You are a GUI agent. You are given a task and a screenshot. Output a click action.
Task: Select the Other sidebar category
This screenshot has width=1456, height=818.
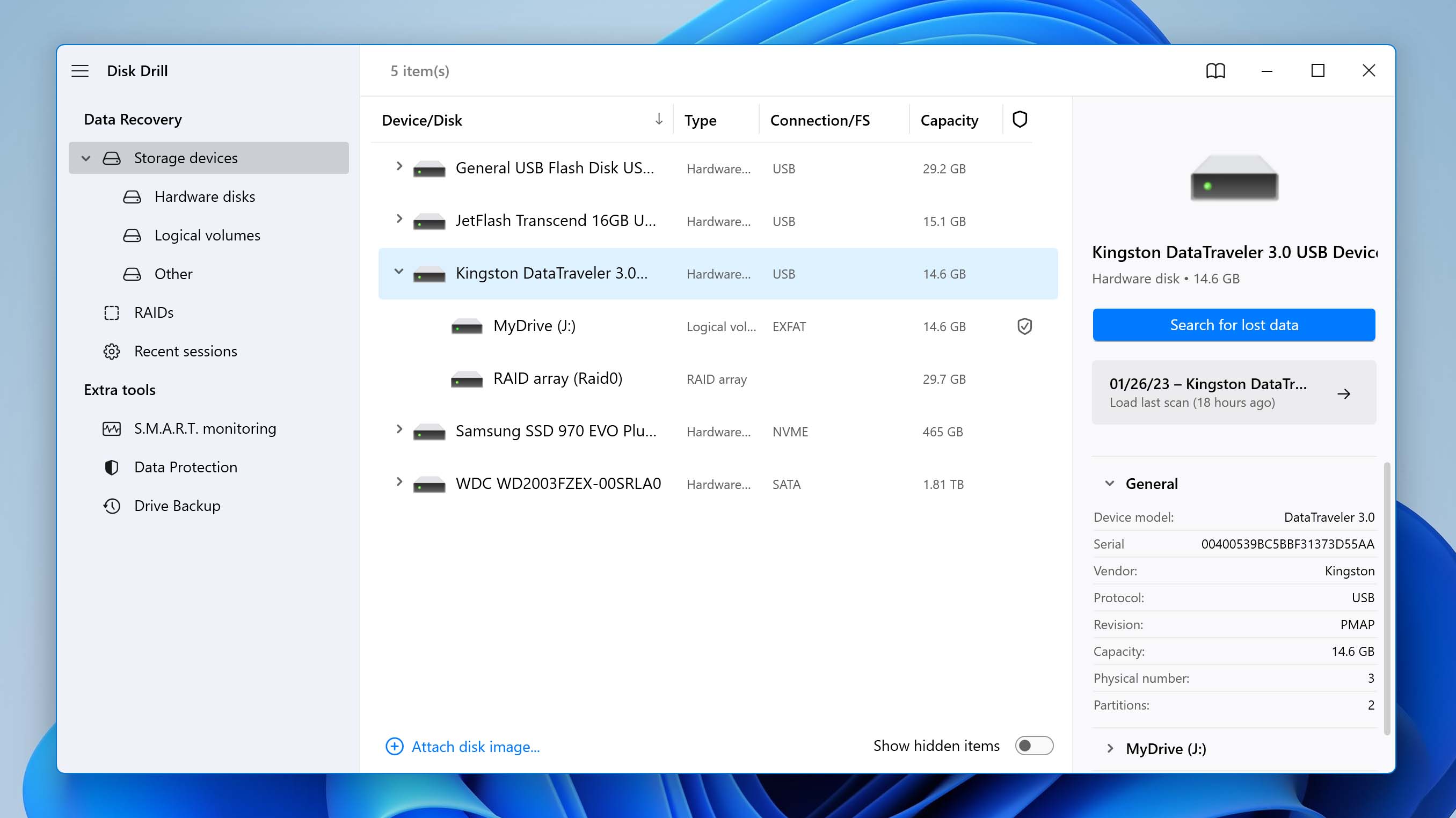tap(173, 273)
